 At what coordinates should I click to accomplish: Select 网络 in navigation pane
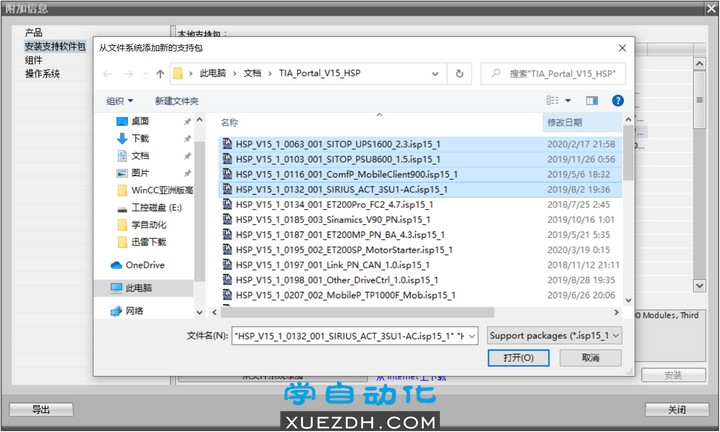[127, 311]
